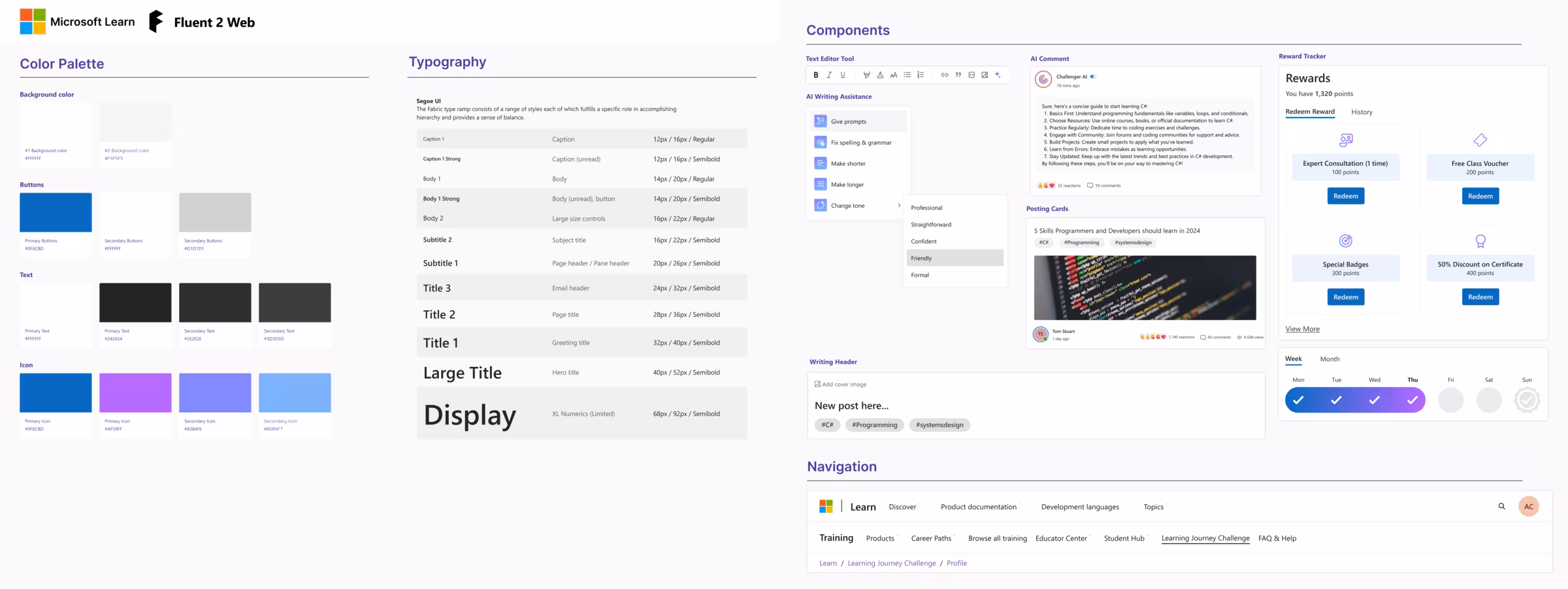Select Give prompts in AI Writing Assistance
The width and height of the screenshot is (1568, 589).
tap(858, 121)
